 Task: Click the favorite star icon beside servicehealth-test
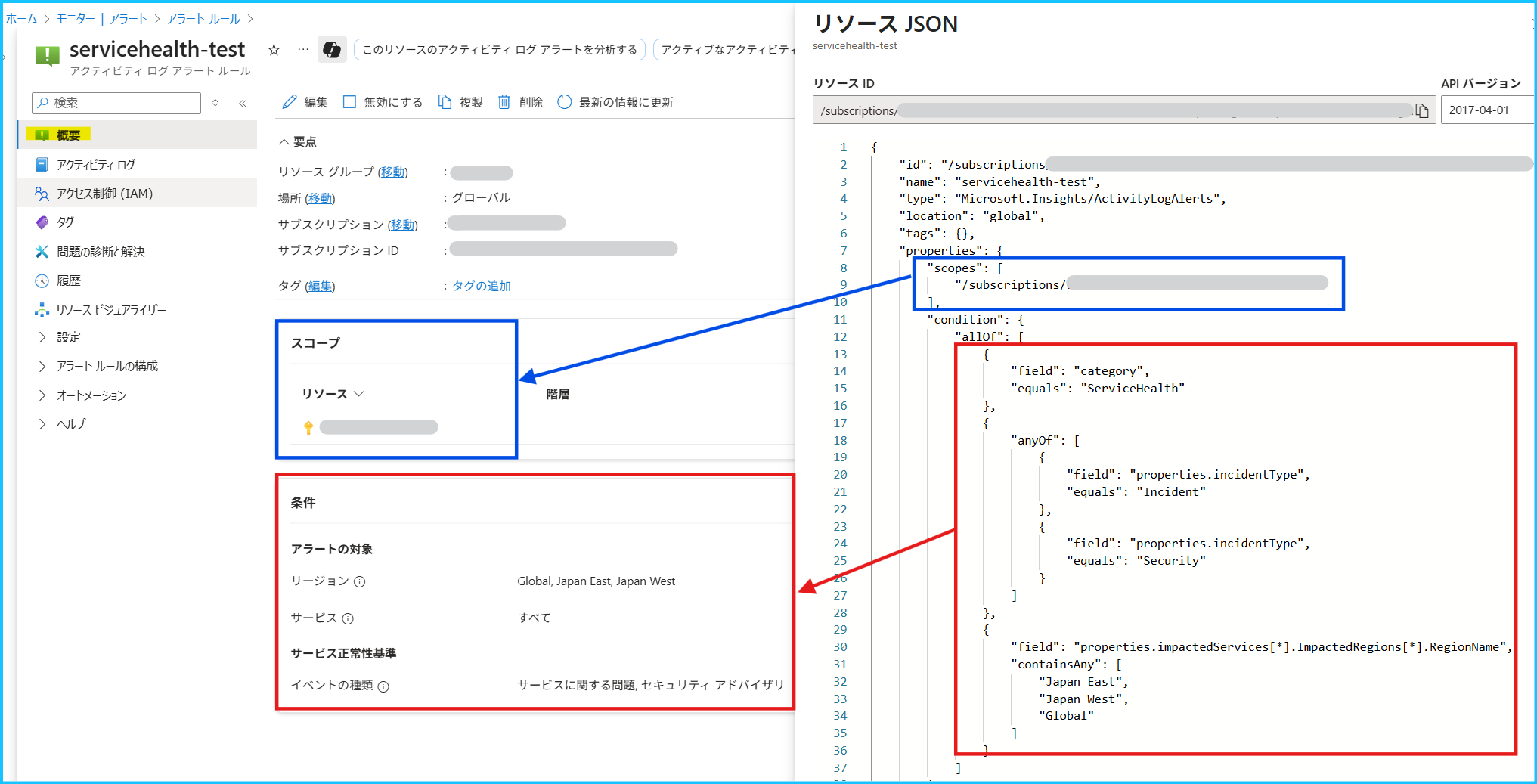pos(274,50)
